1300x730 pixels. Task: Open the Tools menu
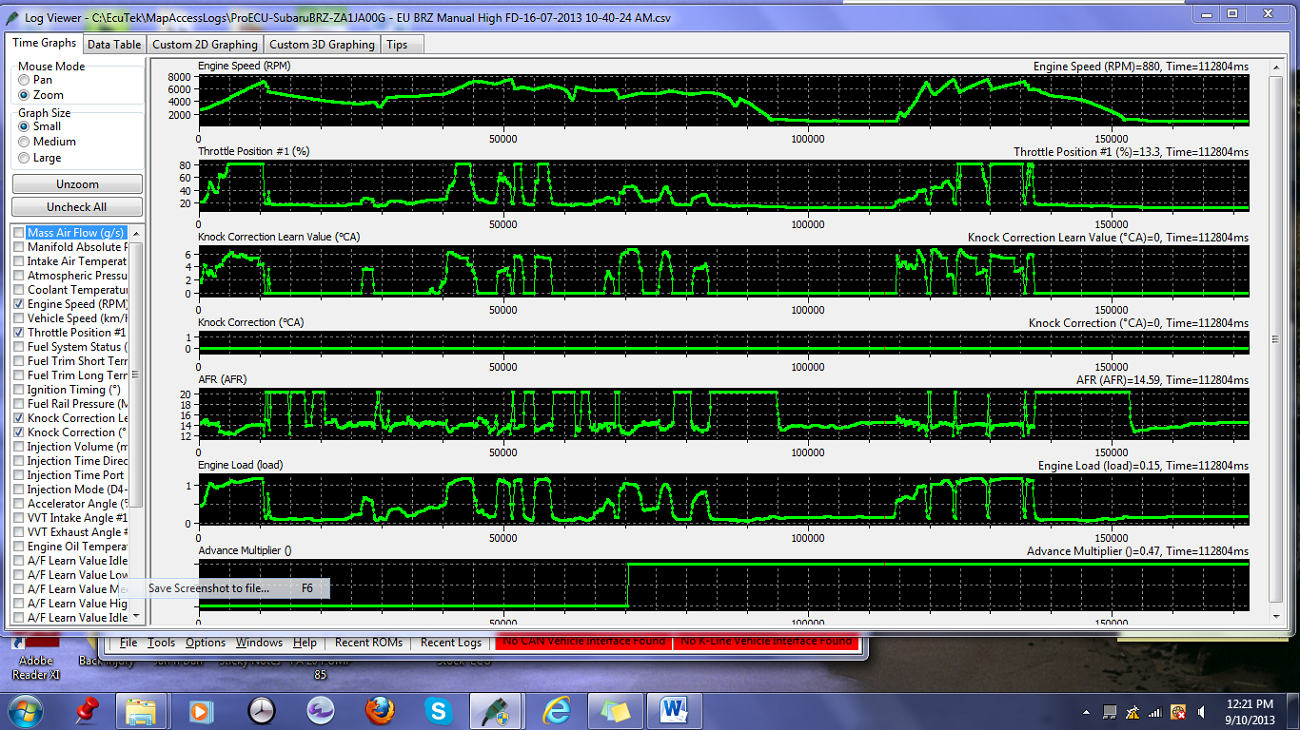pos(161,642)
